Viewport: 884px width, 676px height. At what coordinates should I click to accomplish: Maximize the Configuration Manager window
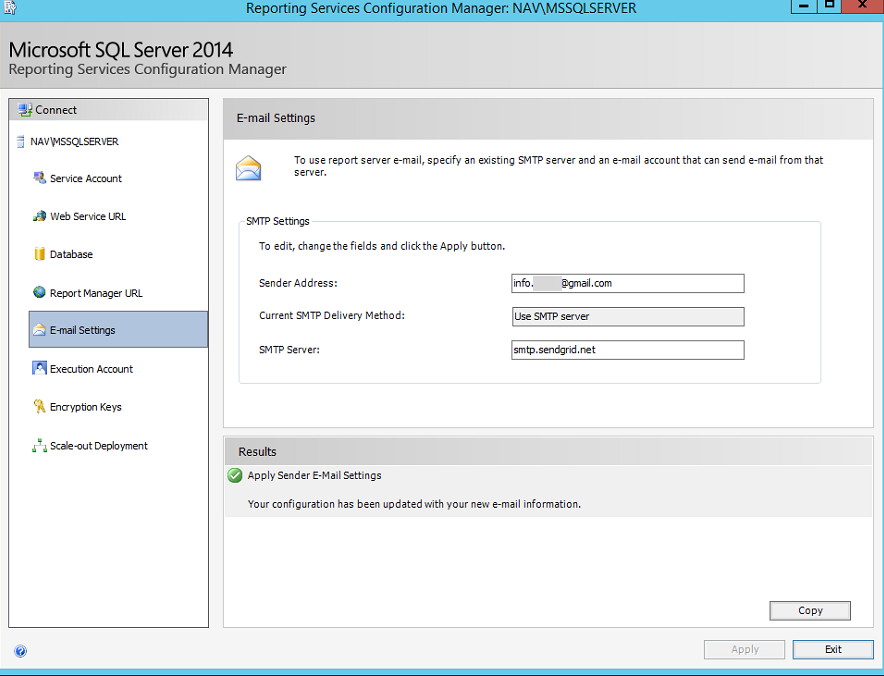point(829,7)
